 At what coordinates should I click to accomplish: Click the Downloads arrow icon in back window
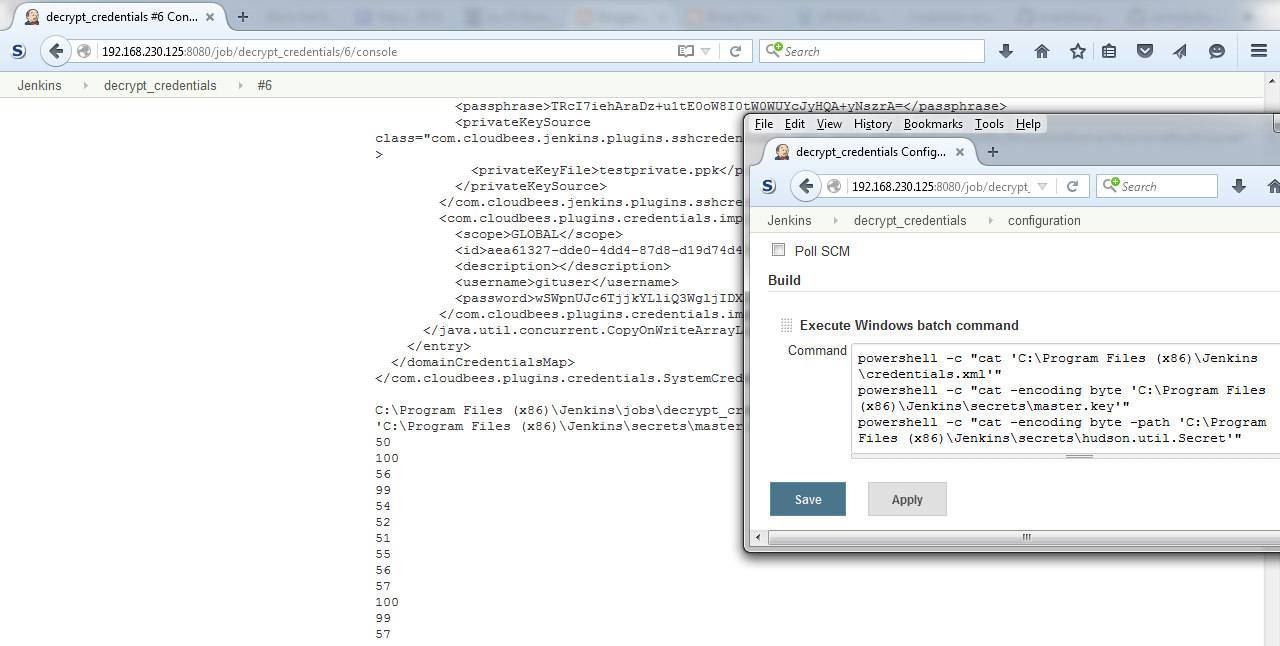[x=1006, y=51]
